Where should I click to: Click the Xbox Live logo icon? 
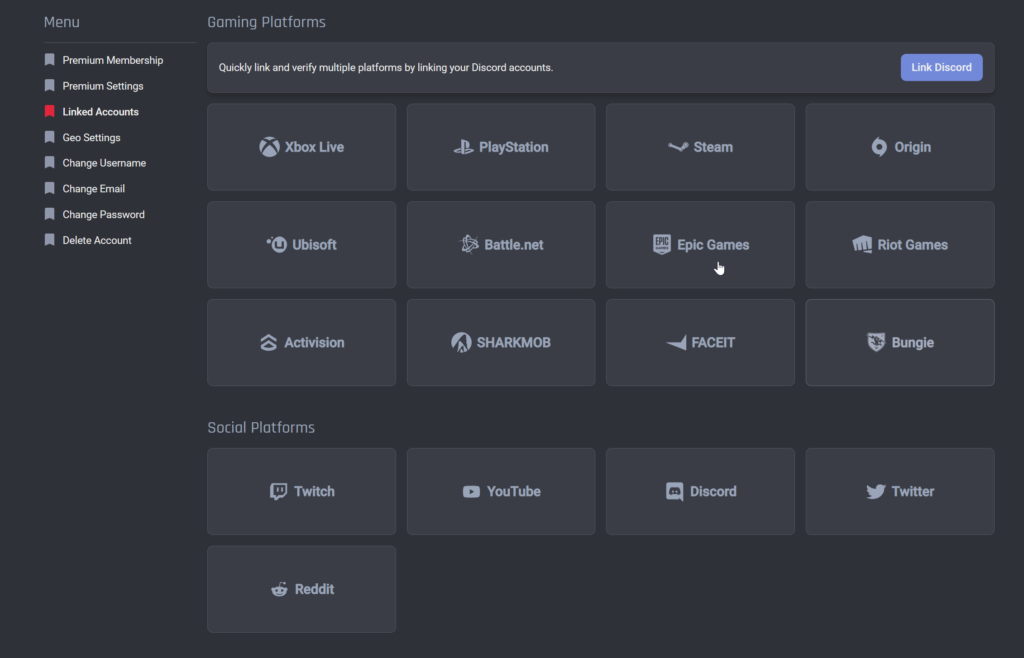point(269,147)
